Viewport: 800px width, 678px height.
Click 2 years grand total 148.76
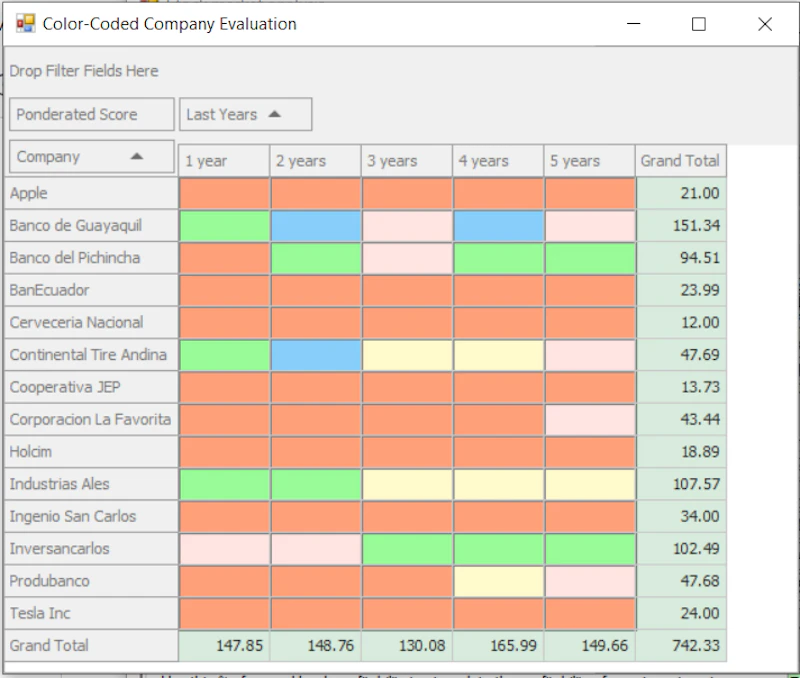pyautogui.click(x=315, y=645)
